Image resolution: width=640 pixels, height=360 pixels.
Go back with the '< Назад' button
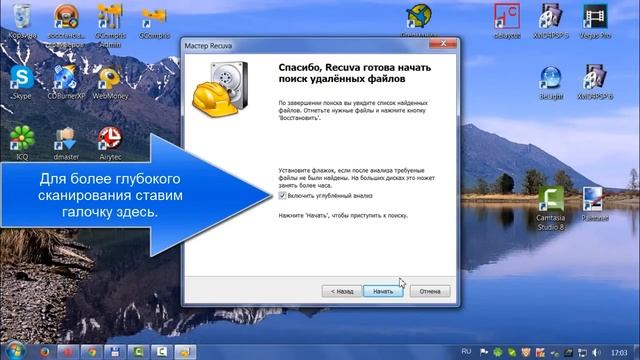[x=341, y=291]
